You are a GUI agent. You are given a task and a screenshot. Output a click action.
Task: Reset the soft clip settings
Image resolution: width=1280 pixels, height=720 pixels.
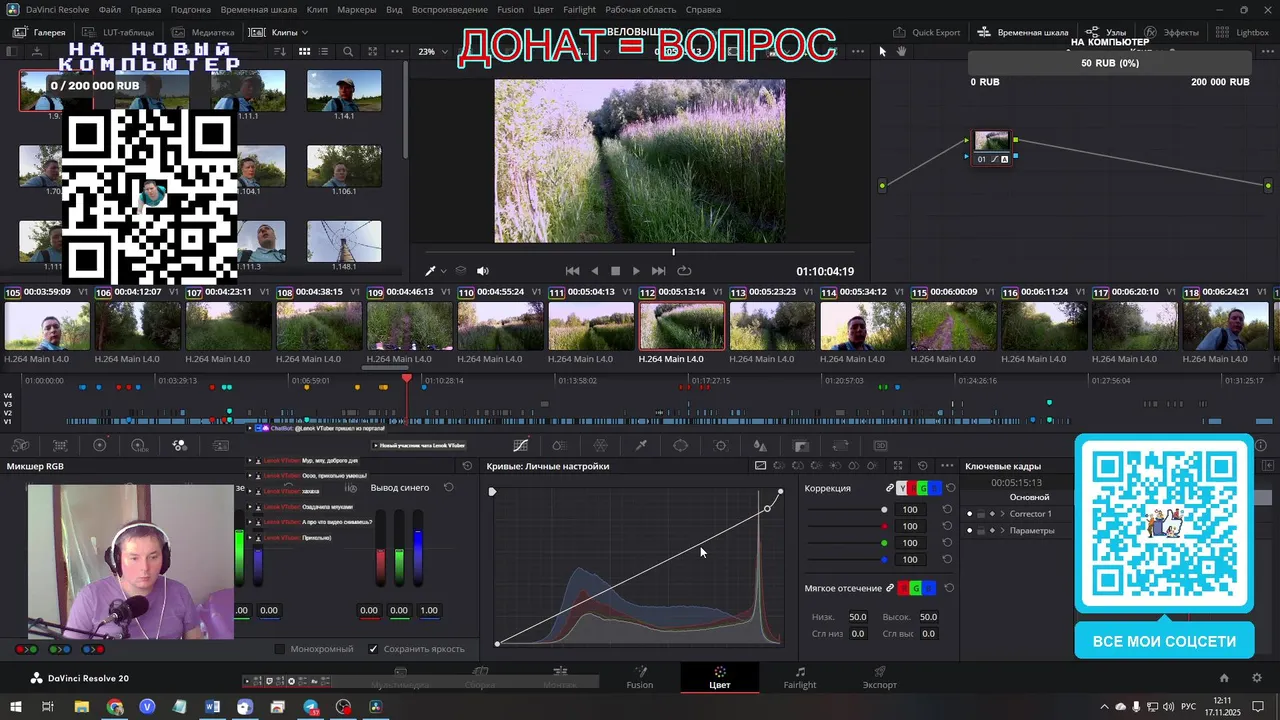tap(949, 588)
